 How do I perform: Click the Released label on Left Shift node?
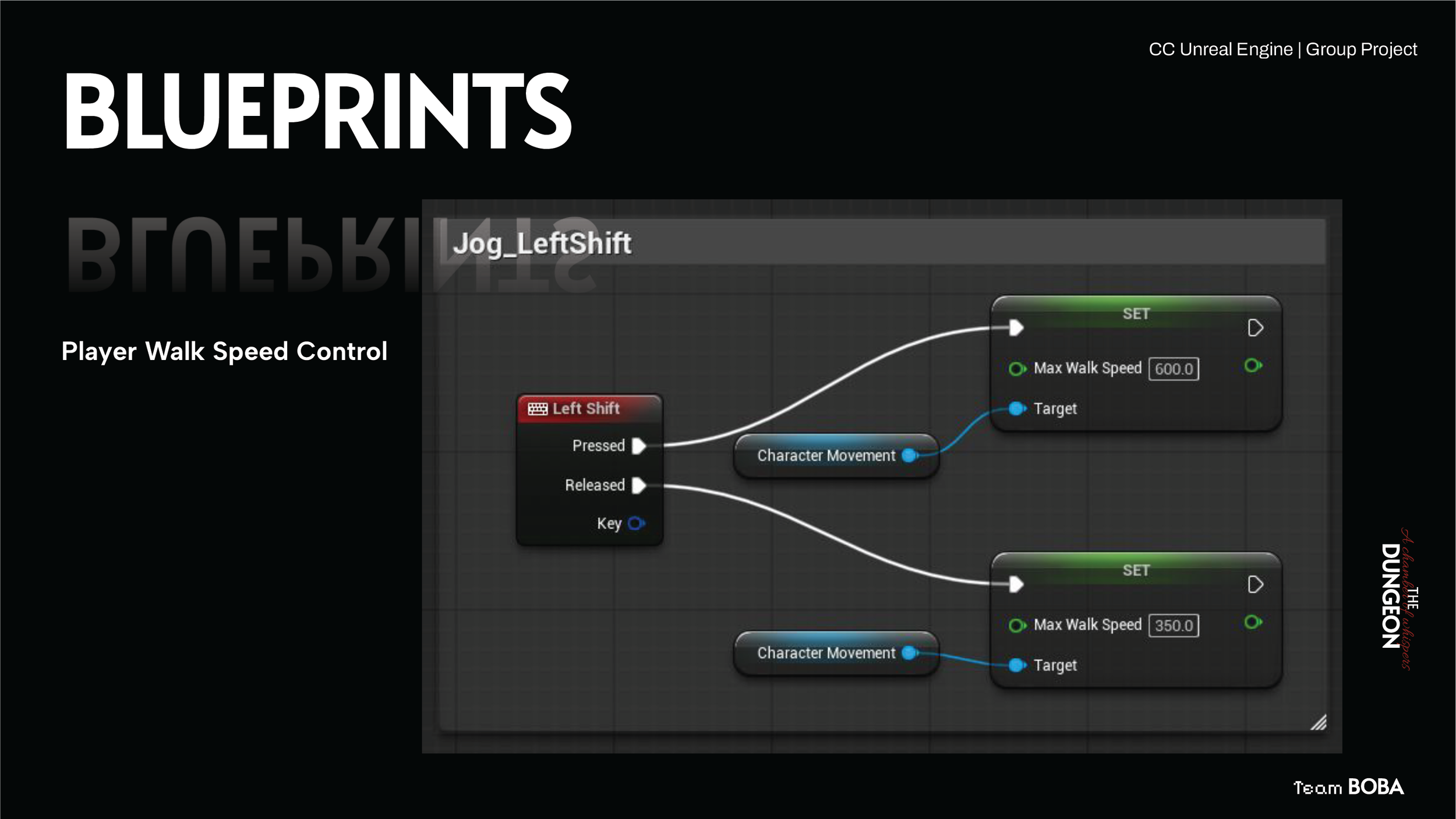point(595,485)
